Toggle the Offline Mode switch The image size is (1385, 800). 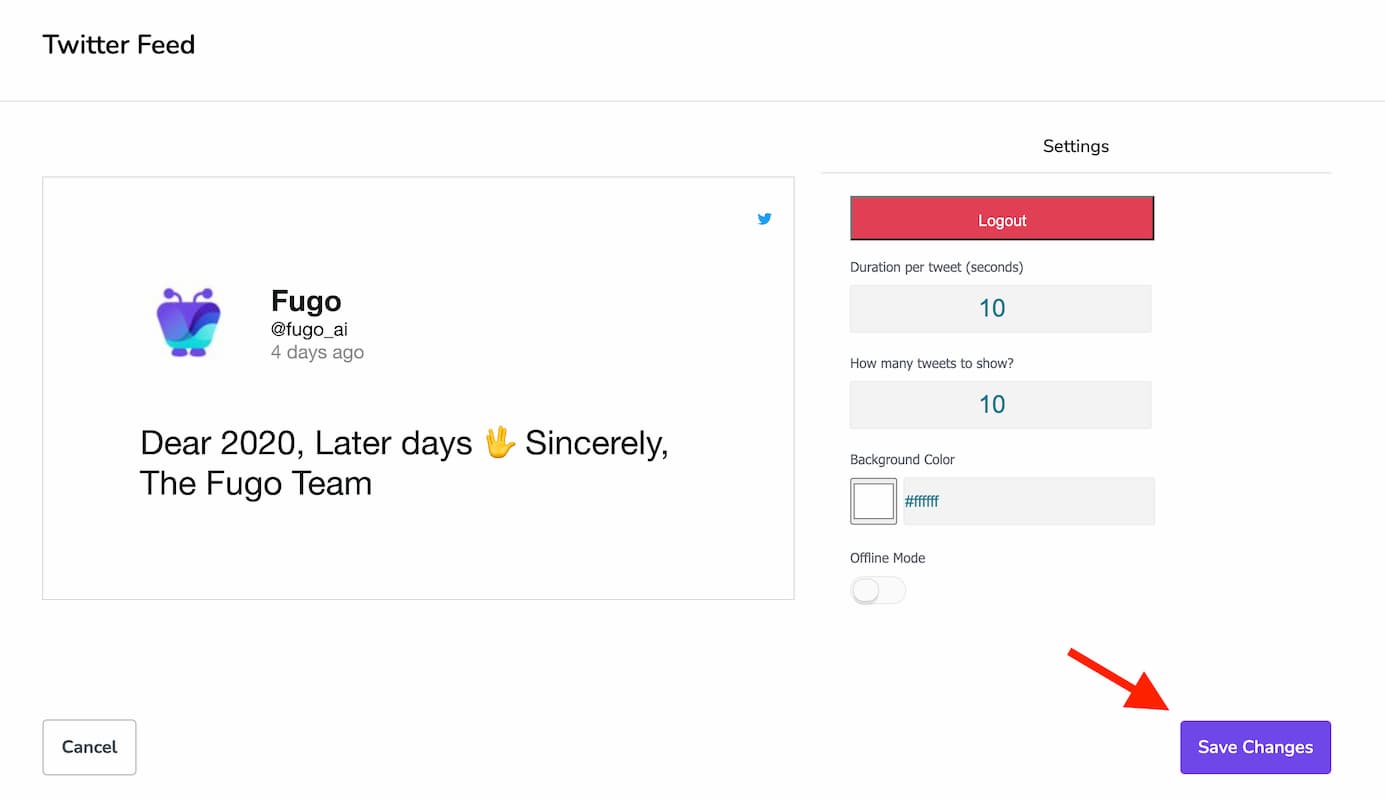[878, 591]
